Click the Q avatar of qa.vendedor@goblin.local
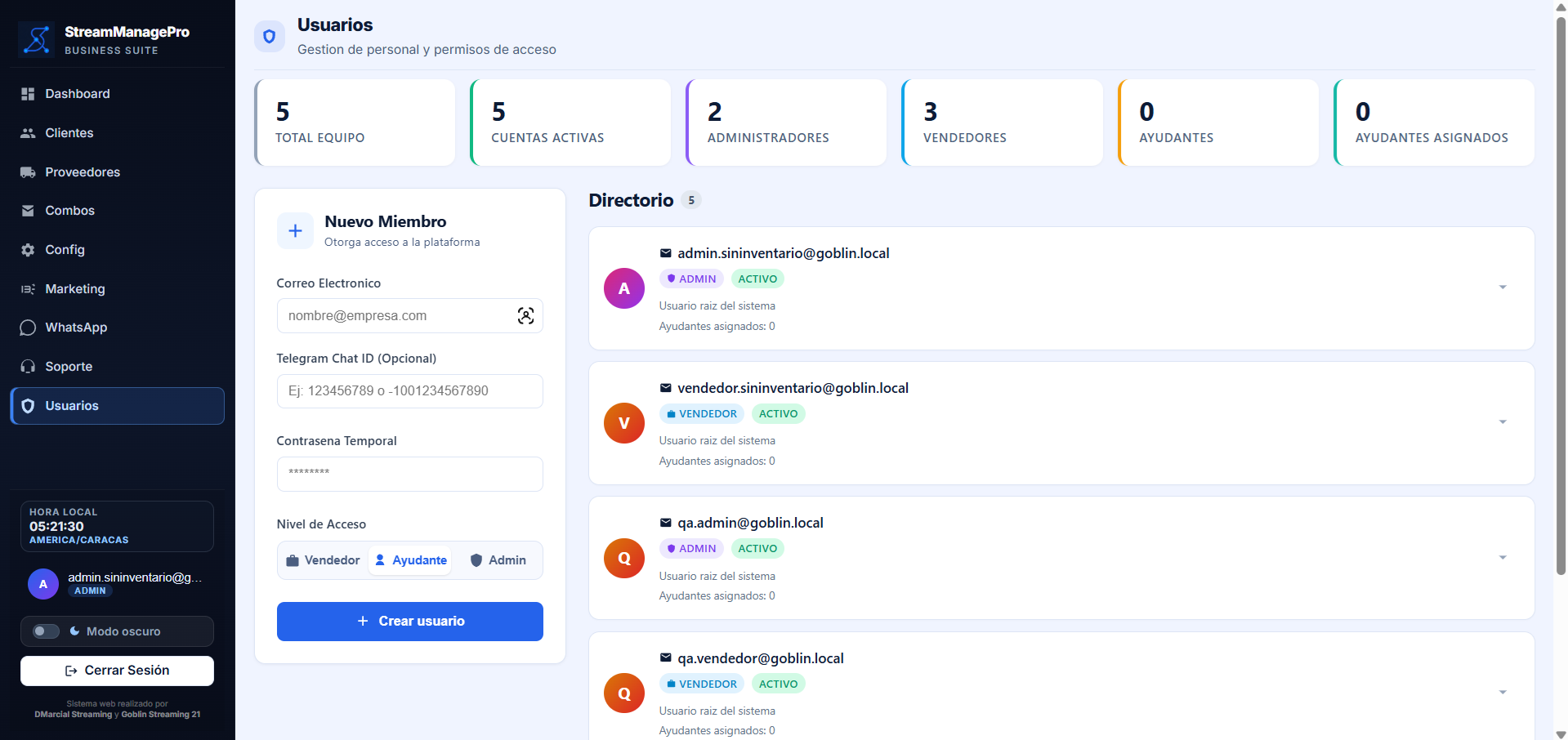The width and height of the screenshot is (1568, 740). tap(624, 693)
